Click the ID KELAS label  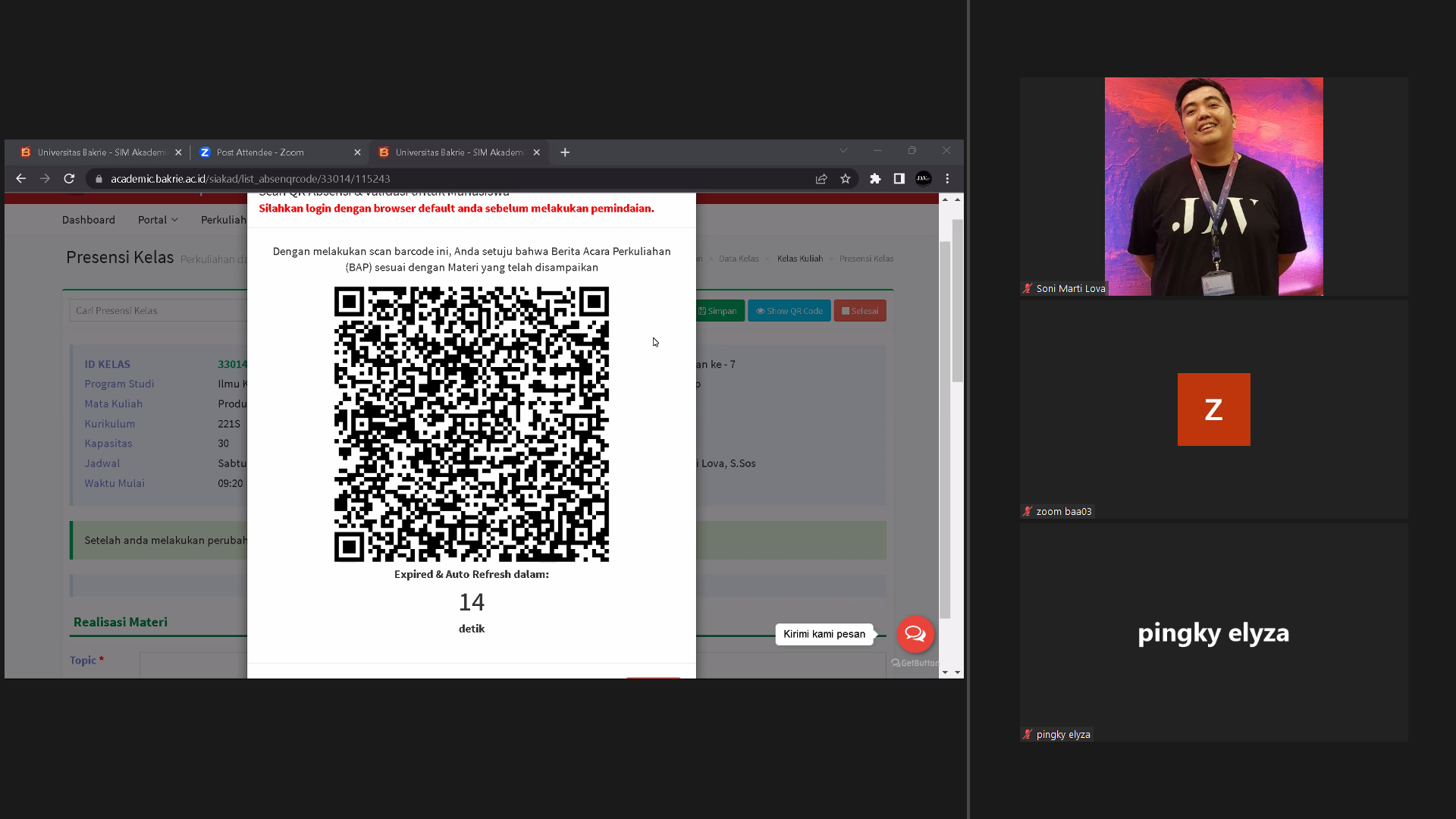[x=108, y=365]
